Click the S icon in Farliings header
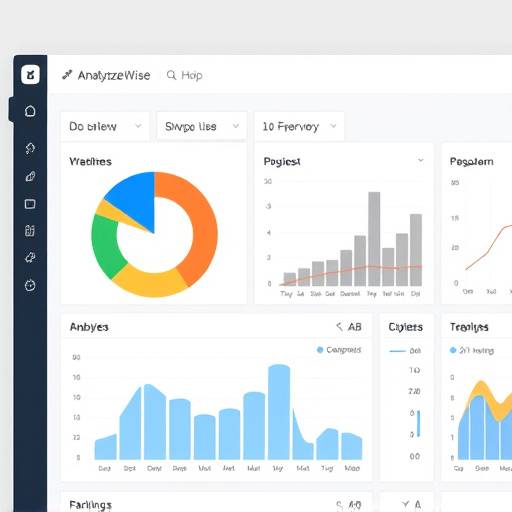The height and width of the screenshot is (512, 512). point(339,506)
